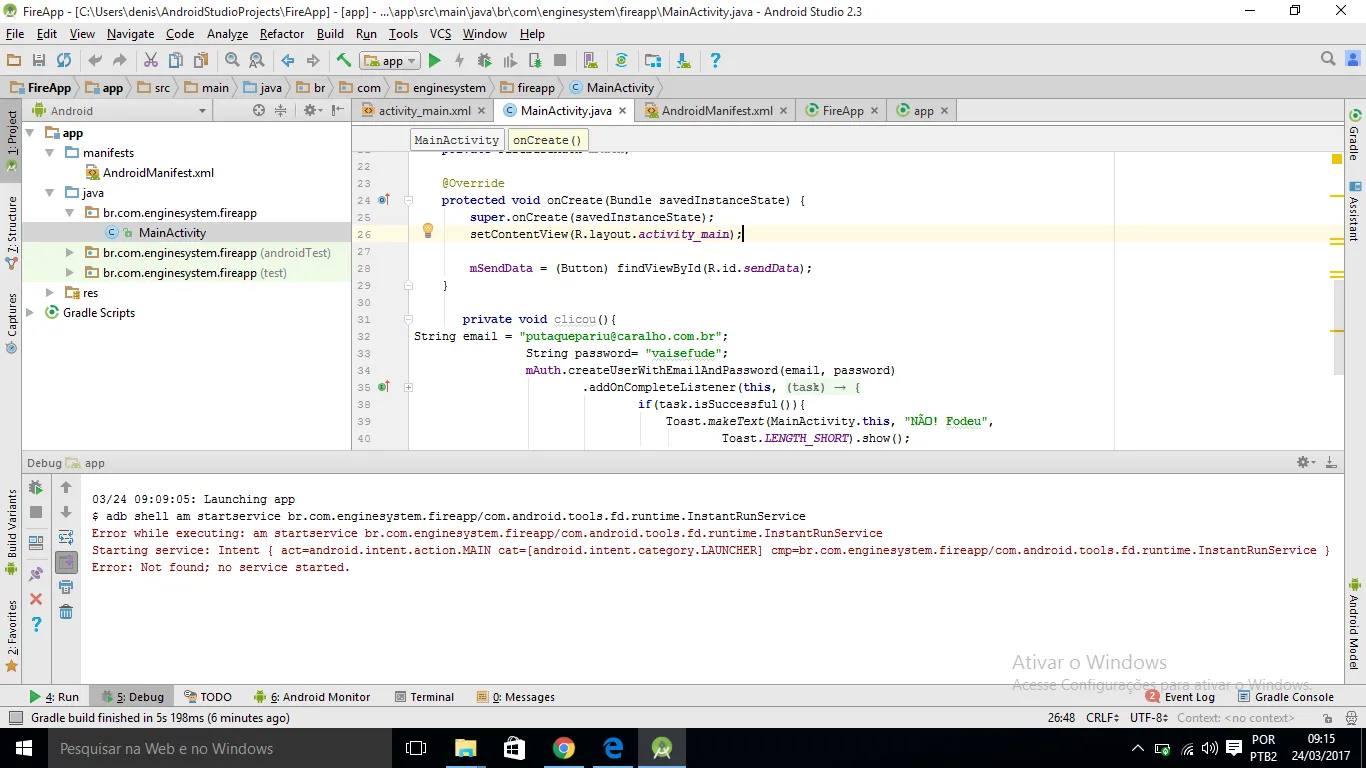
Task: Rerun debug session in Debug panel
Action: click(36, 488)
